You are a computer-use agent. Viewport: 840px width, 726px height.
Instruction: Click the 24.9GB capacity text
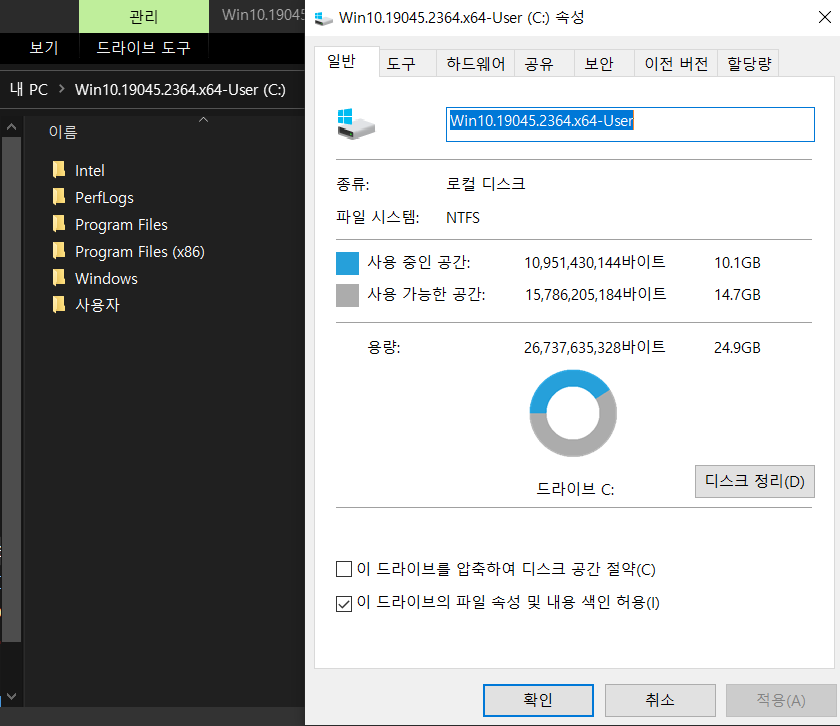click(737, 348)
